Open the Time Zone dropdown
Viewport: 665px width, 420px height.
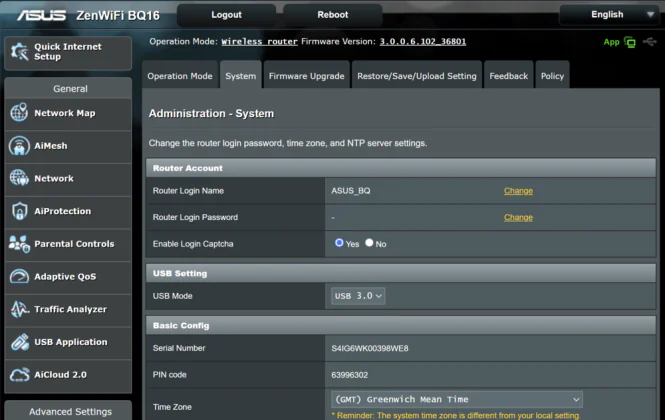457,399
